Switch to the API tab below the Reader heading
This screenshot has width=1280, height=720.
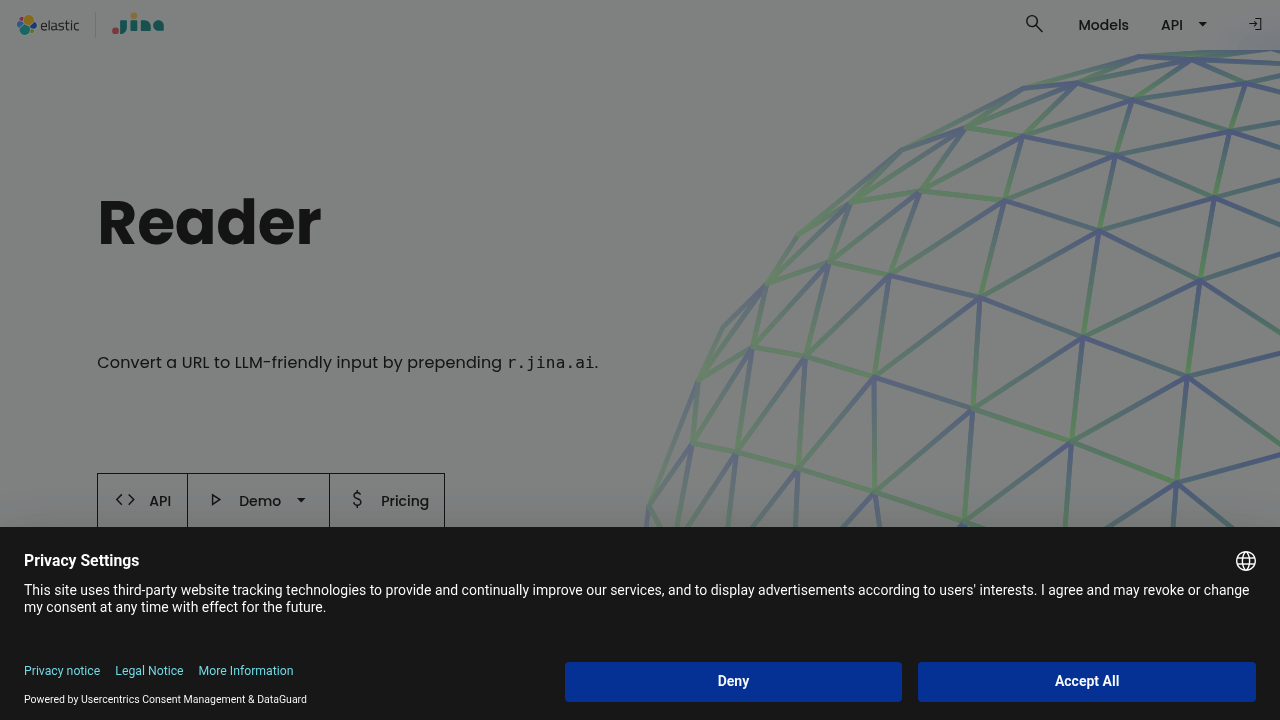pos(142,500)
